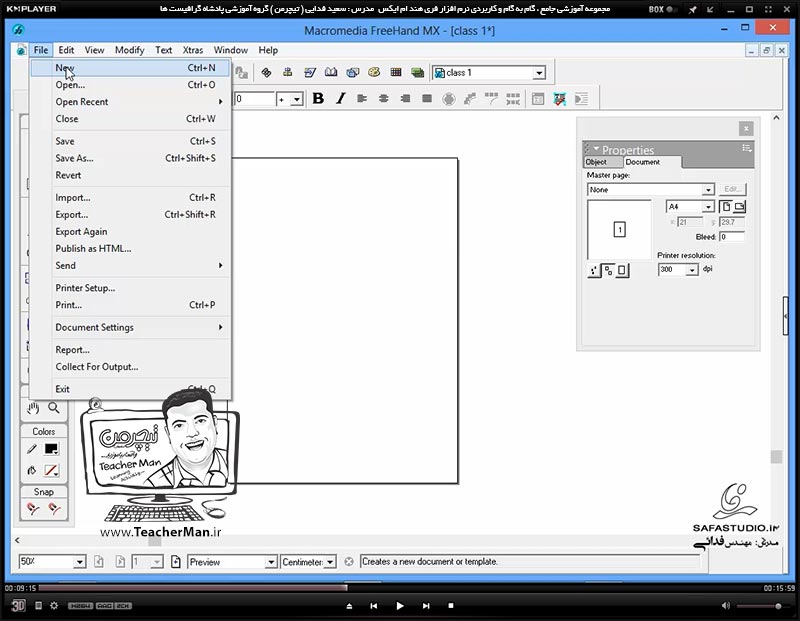
Task: Open KMPlayer settings gear
Action: click(54, 606)
